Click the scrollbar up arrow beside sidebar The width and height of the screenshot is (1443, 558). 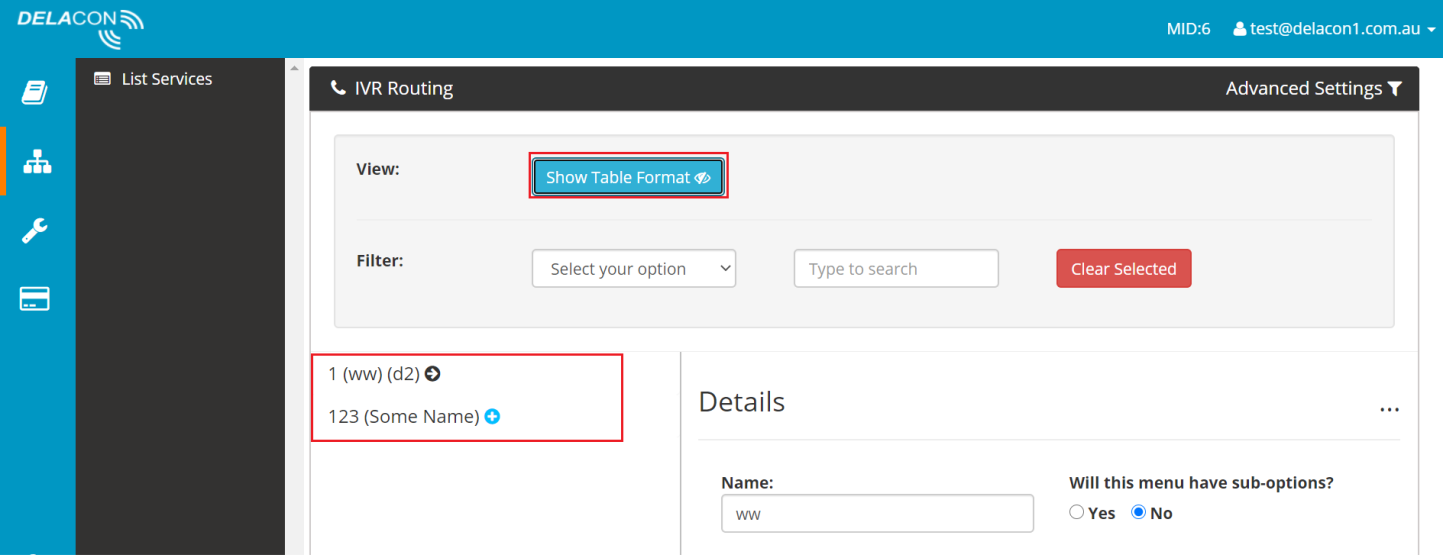click(x=294, y=68)
